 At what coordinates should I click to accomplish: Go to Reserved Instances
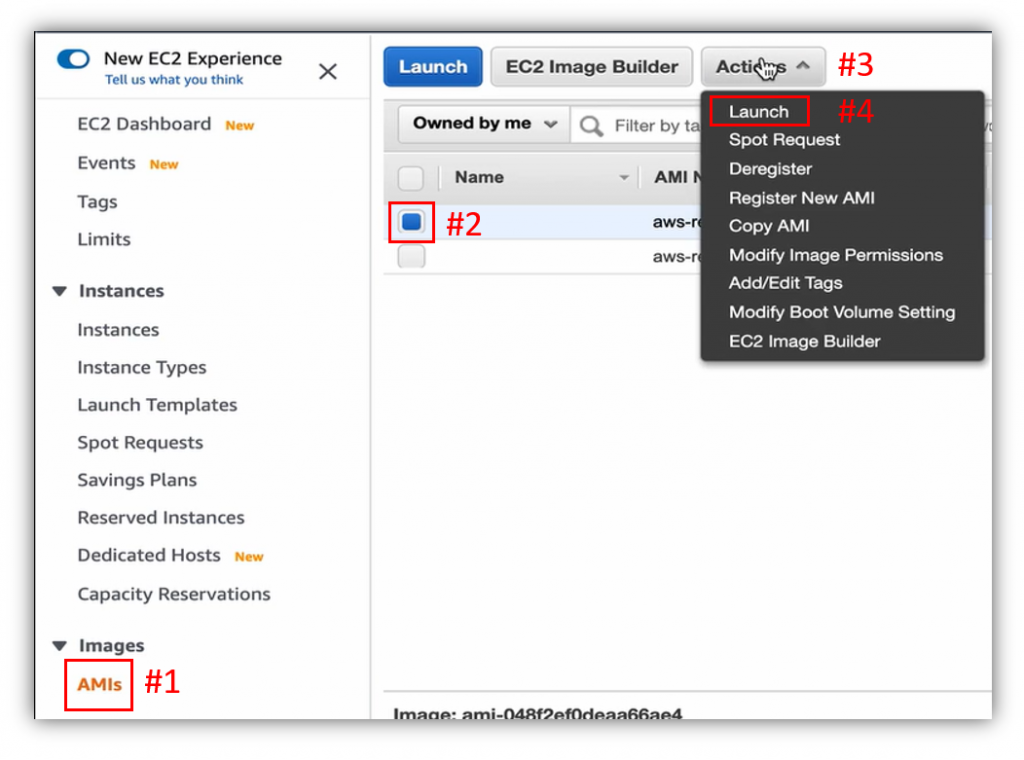pos(161,518)
